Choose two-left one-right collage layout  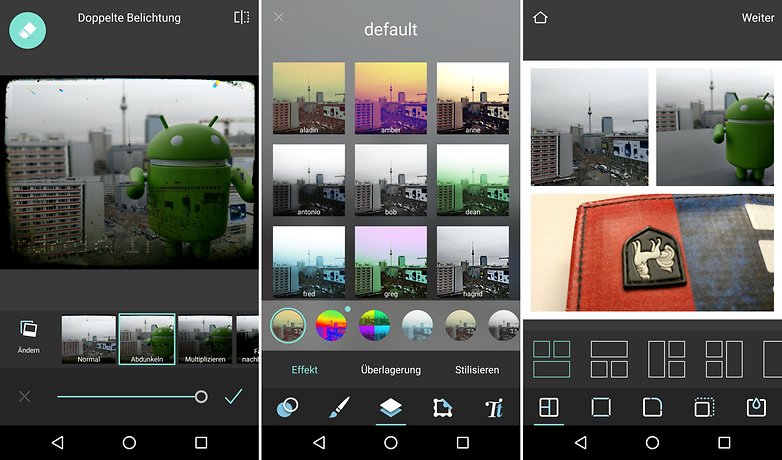point(724,359)
